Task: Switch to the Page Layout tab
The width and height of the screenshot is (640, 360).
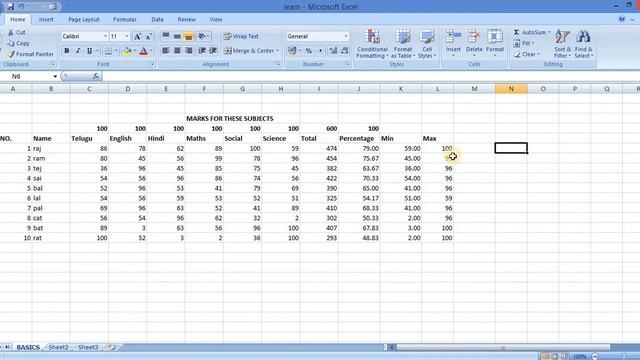Action: [x=84, y=20]
